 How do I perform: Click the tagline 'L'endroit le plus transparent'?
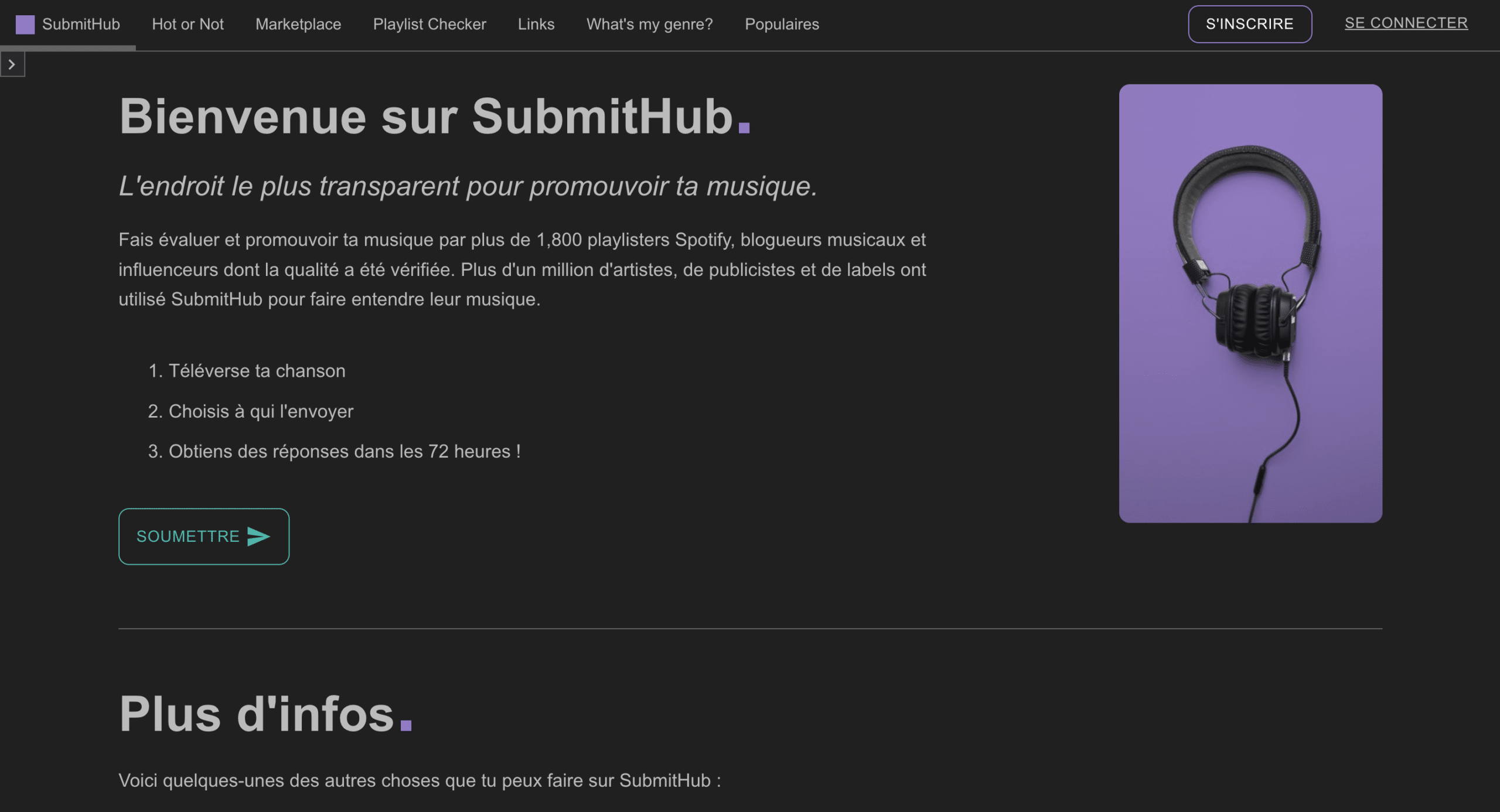[x=468, y=186]
